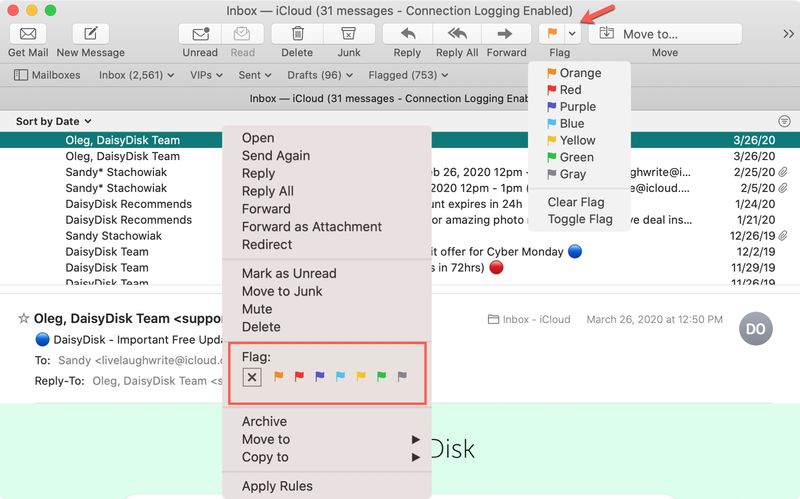Toggle the message filter icon
Viewport: 800px width, 499px height.
pyautogui.click(x=784, y=121)
